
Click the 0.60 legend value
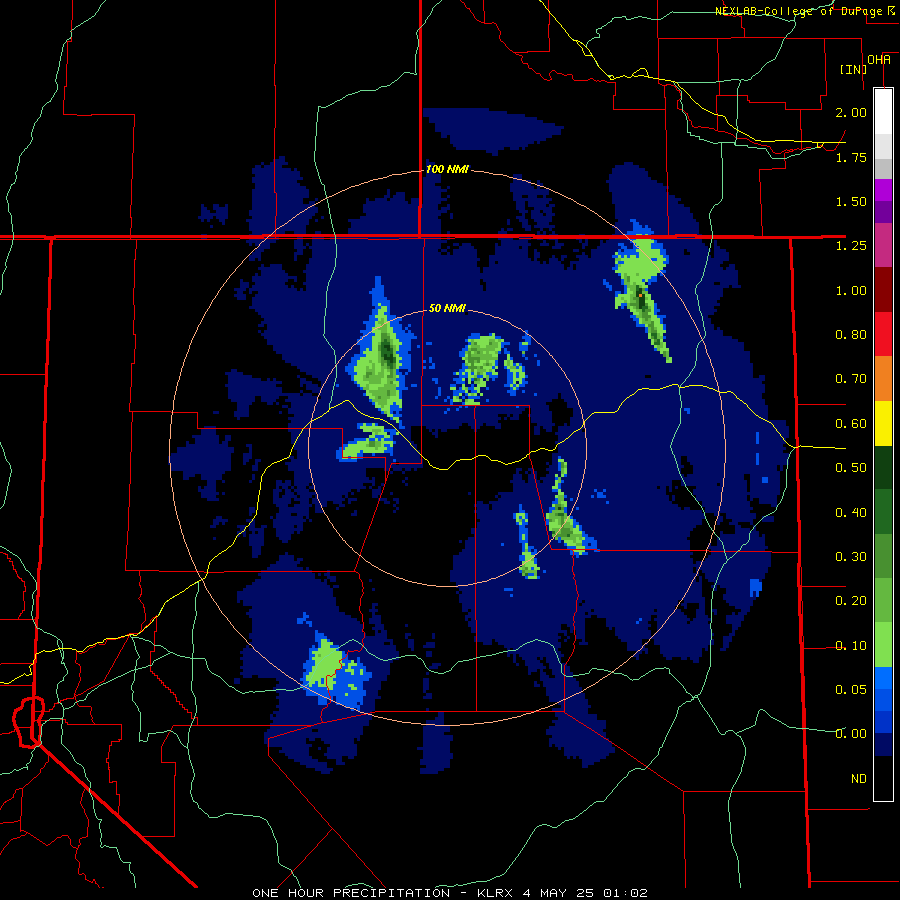(851, 424)
